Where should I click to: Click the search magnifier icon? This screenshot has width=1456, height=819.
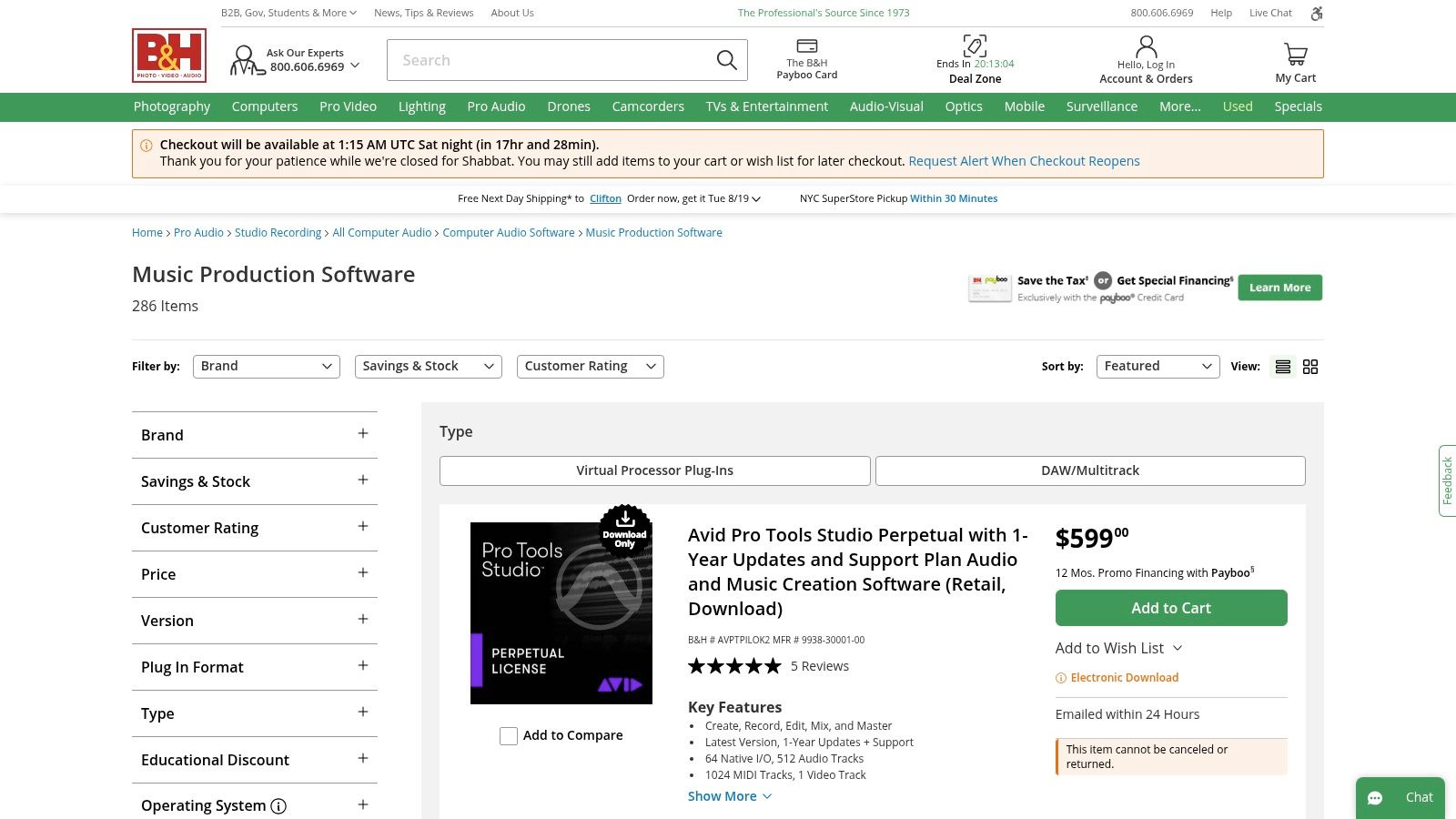pos(726,60)
